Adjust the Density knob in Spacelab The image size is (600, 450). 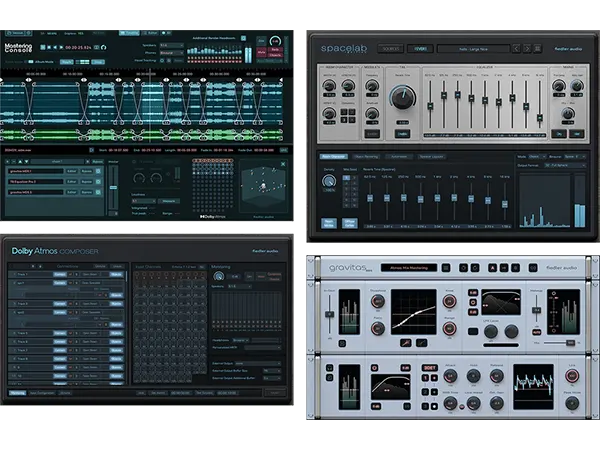click(x=329, y=181)
